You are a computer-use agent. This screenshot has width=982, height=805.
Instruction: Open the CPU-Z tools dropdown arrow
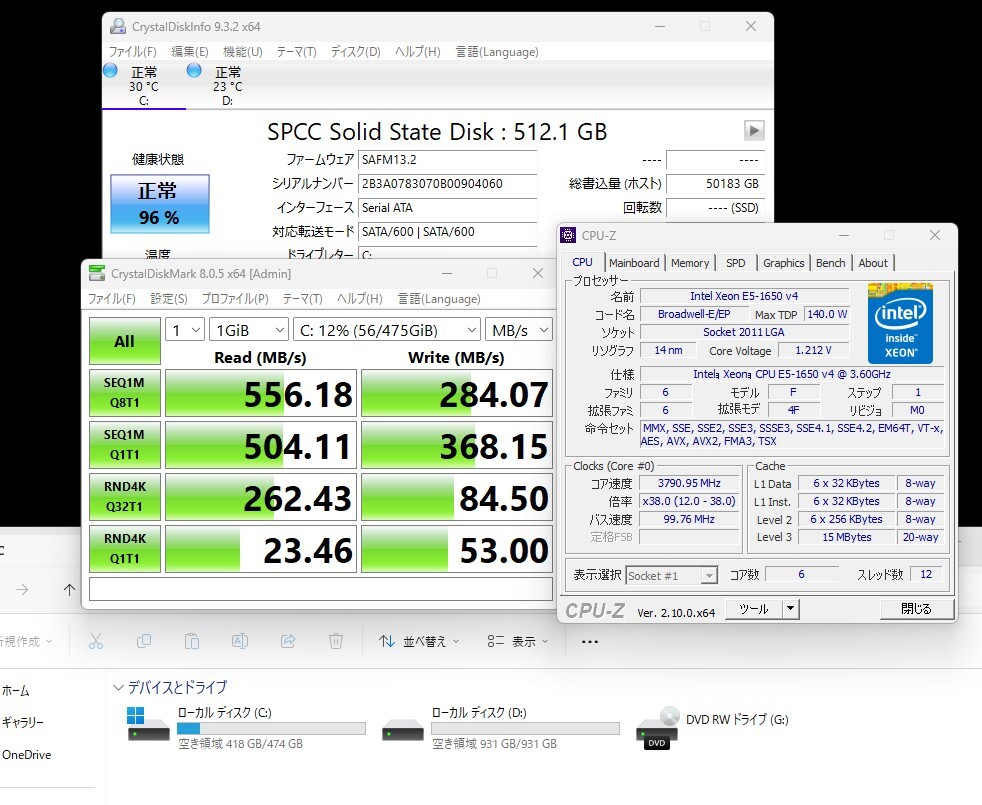pyautogui.click(x=791, y=608)
